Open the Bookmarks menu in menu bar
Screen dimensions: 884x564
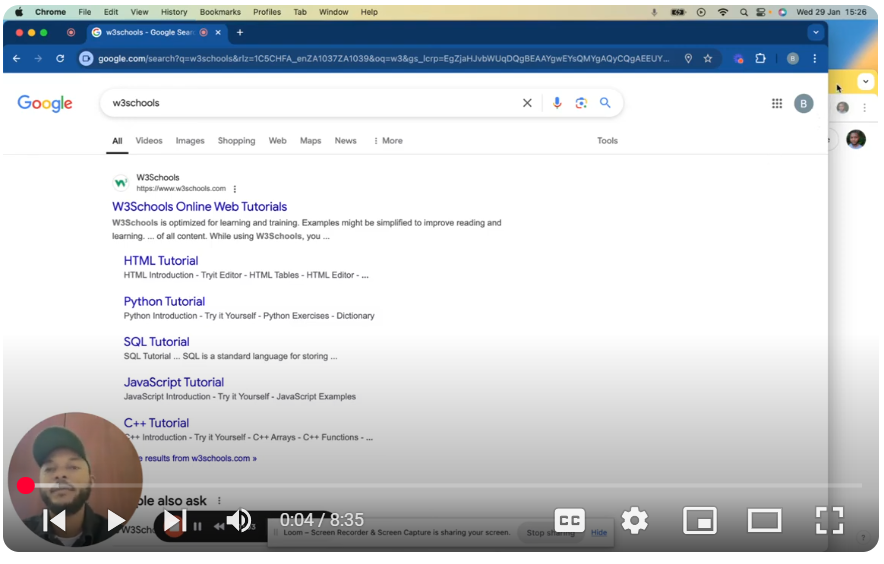220,12
